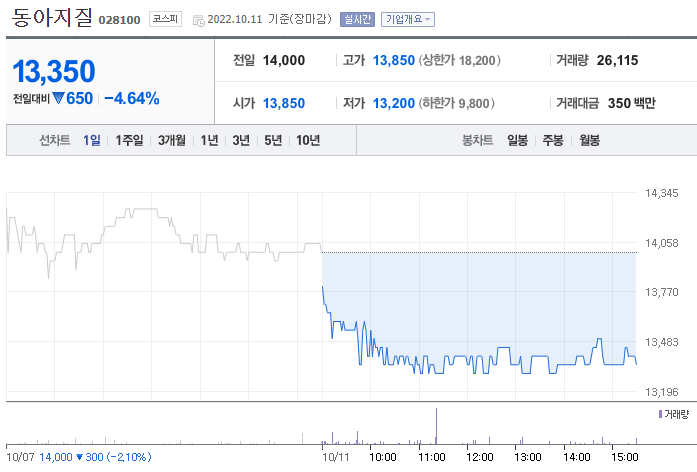The height and width of the screenshot is (472, 697).
Task: Click the 하한가 9,800 text
Action: pyautogui.click(x=457, y=103)
